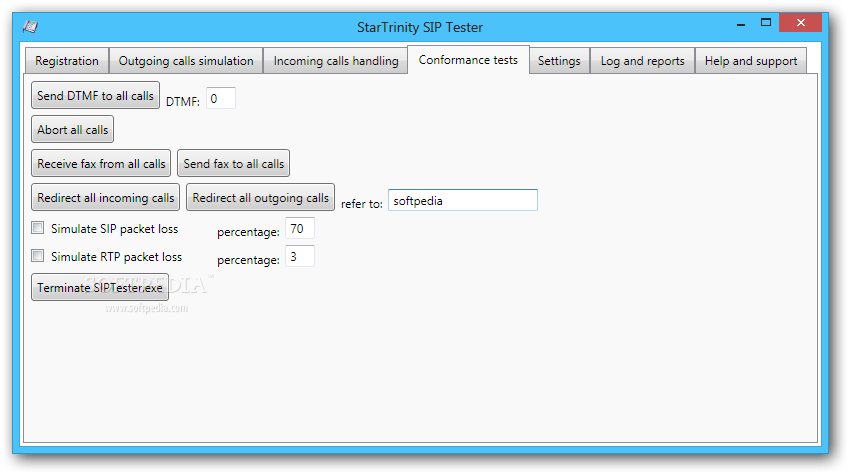
Task: Click the "Simulate RTP packet loss" label text
Action: click(116, 257)
